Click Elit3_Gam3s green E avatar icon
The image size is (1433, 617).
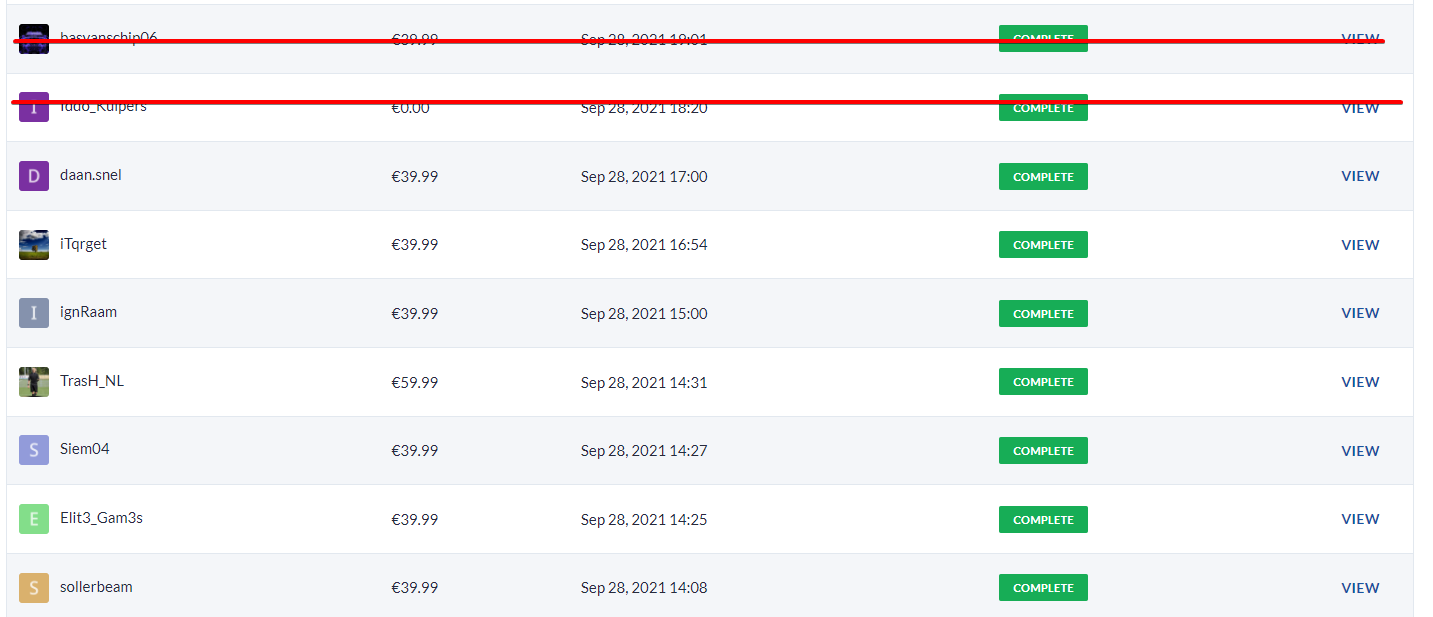[34, 519]
